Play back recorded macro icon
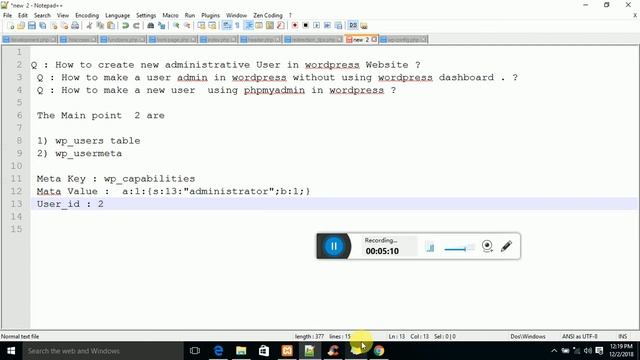The height and width of the screenshot is (360, 640). [316, 26]
